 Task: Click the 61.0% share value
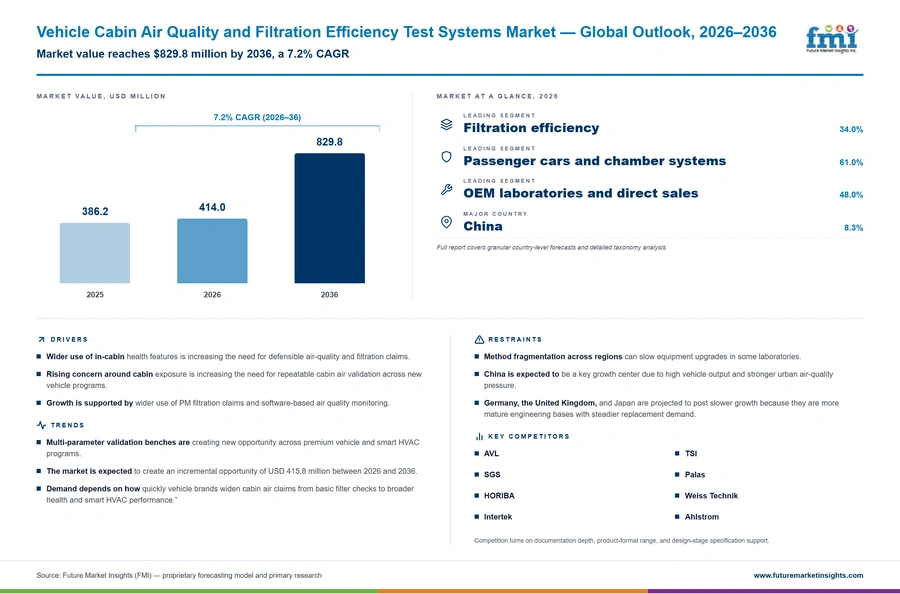pos(851,162)
